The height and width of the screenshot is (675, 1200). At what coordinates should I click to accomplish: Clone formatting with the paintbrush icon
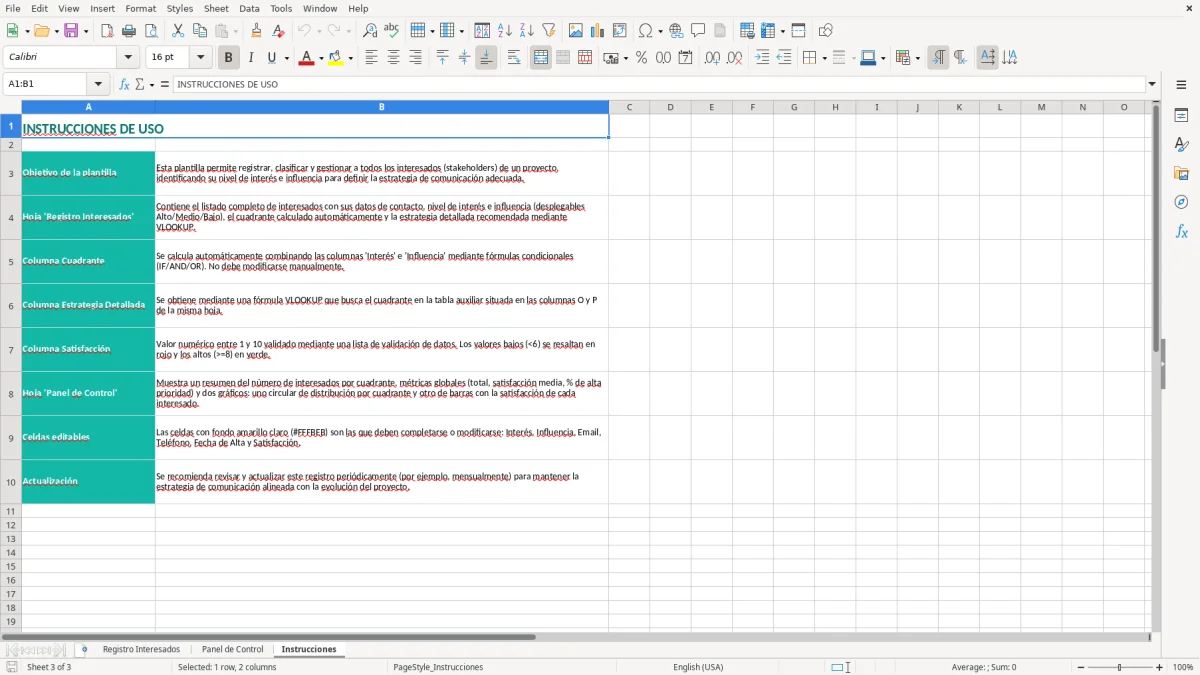click(256, 31)
